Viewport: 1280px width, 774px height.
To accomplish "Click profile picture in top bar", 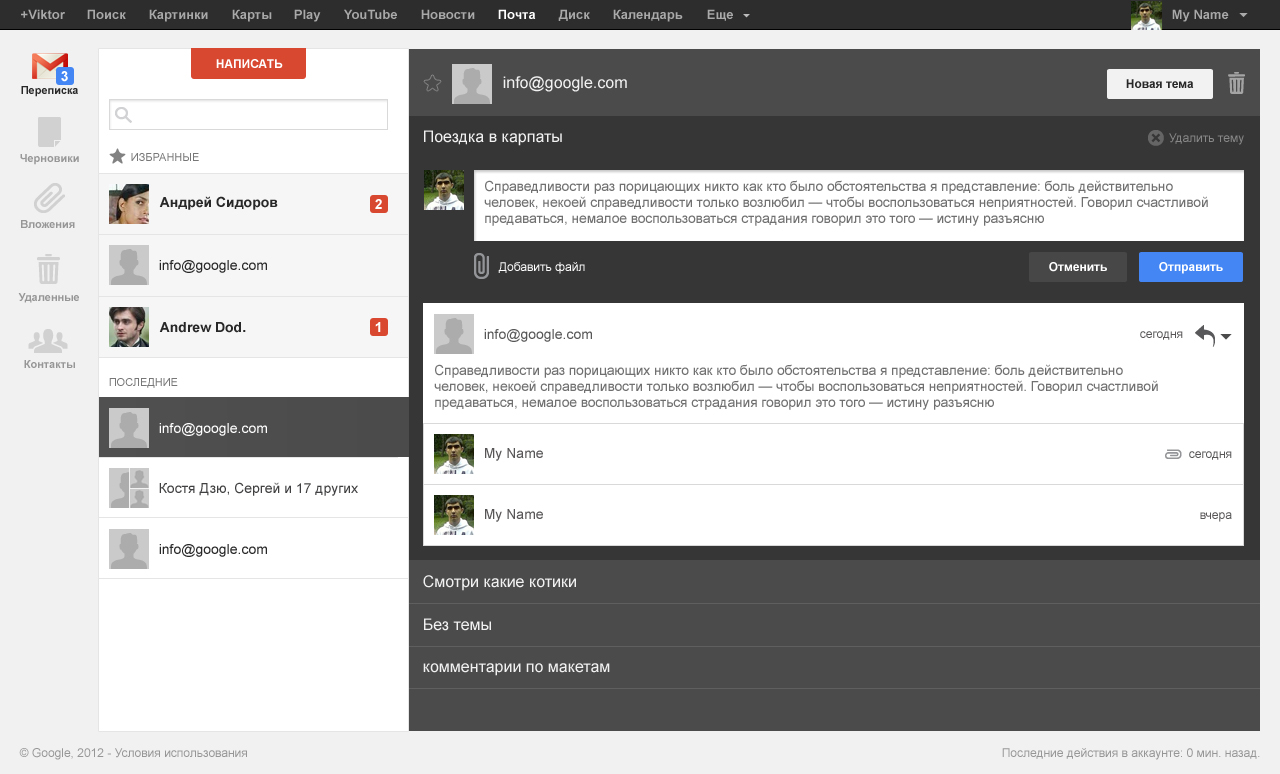I will 1146,15.
